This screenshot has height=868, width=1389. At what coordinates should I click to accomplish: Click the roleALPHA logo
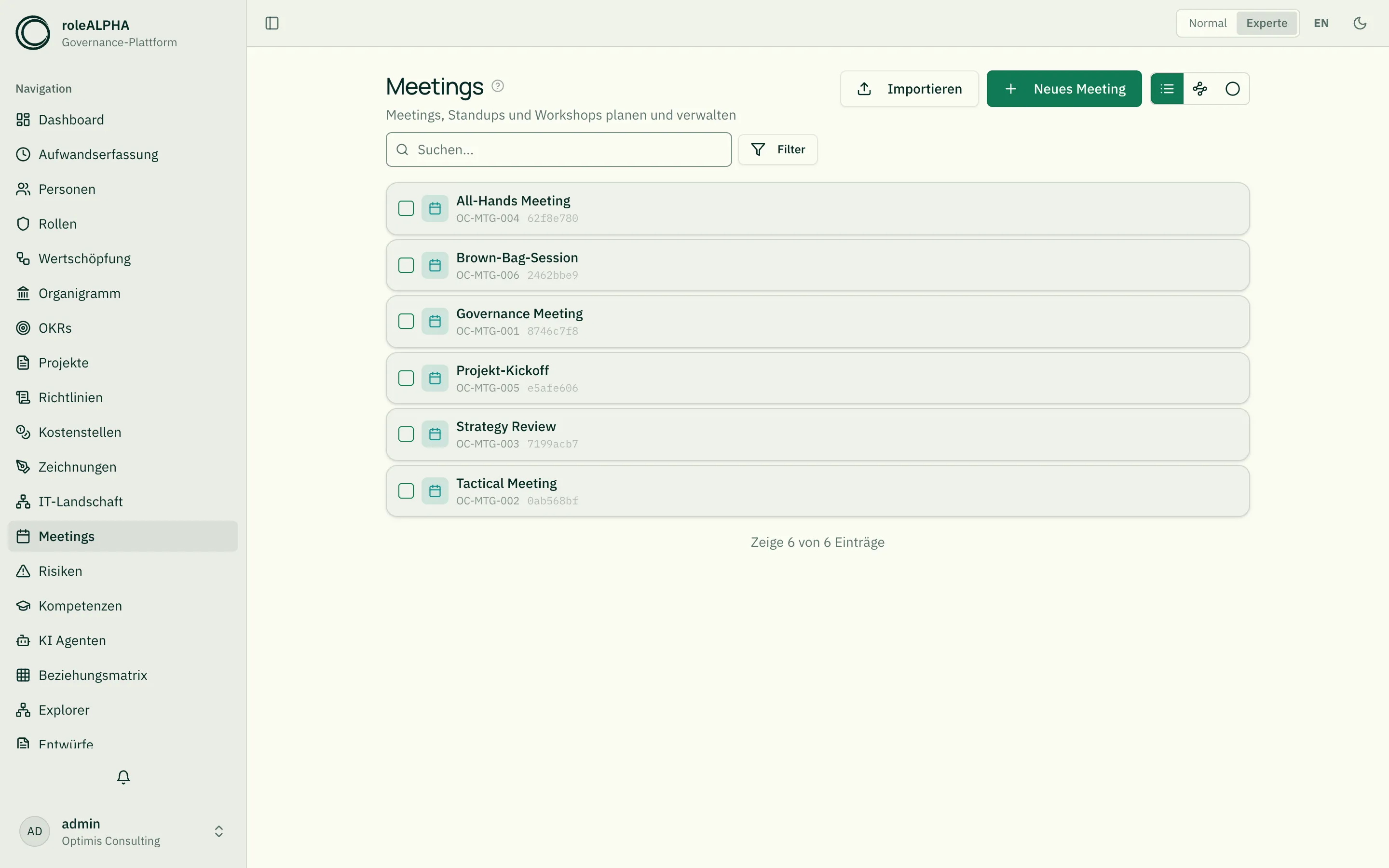33,33
